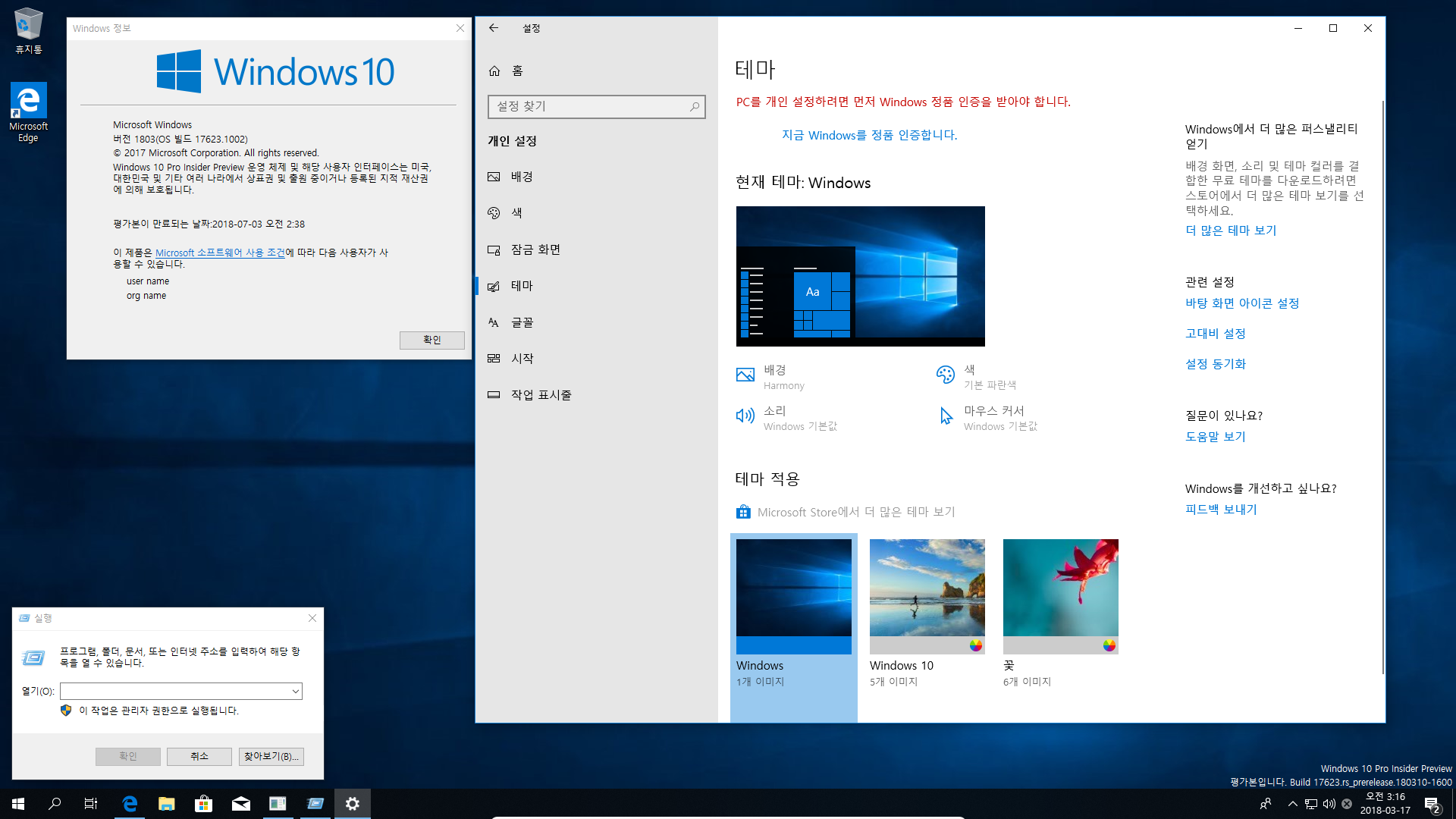Open theme Sounds option icon
Screen dimensions: 1456x819
(x=745, y=416)
